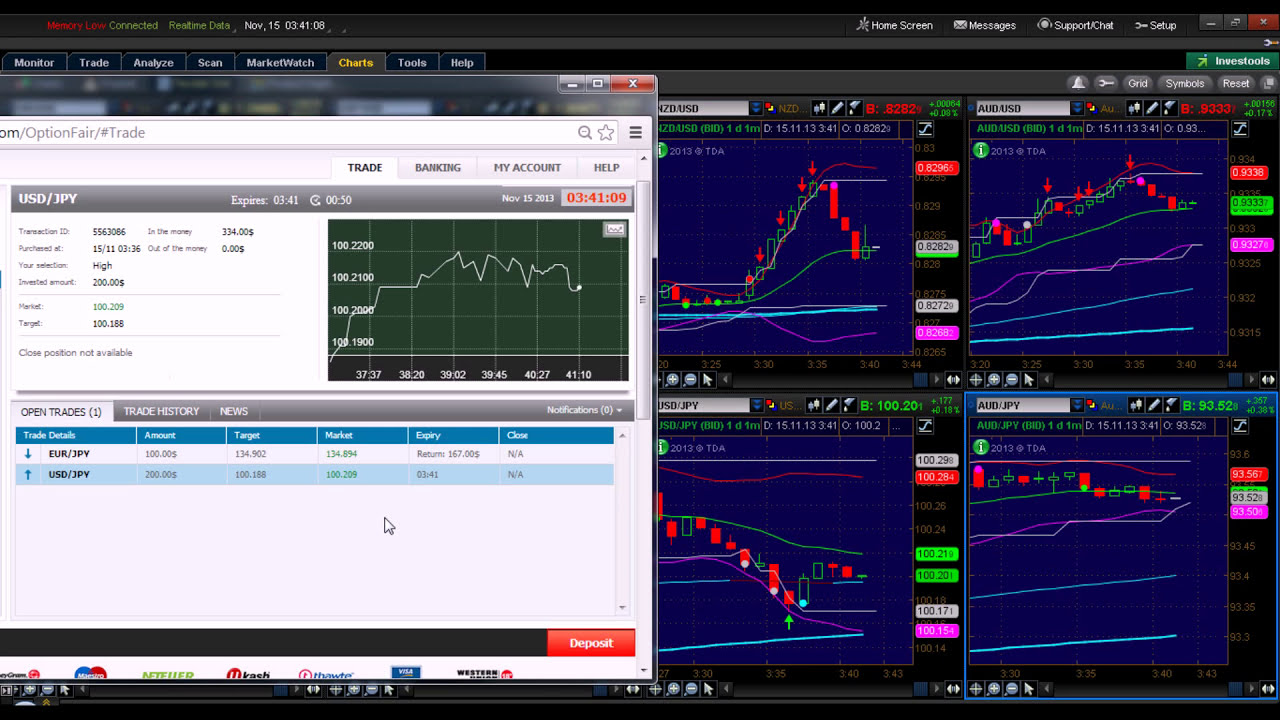
Task: Toggle price axis scale icon on AUD/JPY chart
Action: click(1240, 425)
